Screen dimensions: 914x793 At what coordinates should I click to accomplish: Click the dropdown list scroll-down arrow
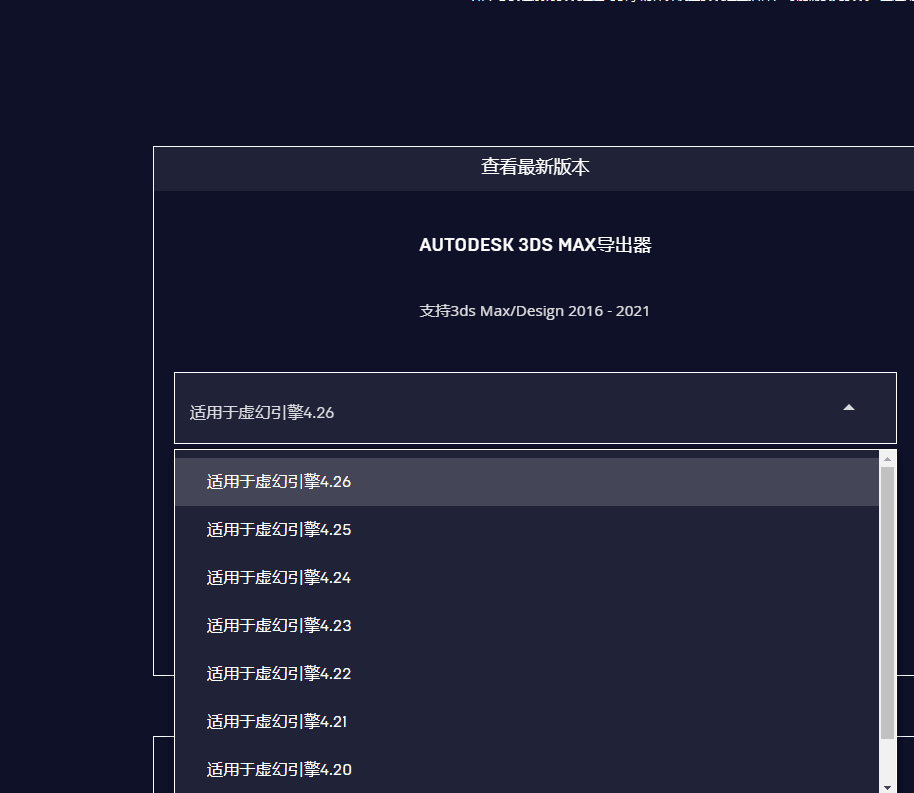click(887, 788)
